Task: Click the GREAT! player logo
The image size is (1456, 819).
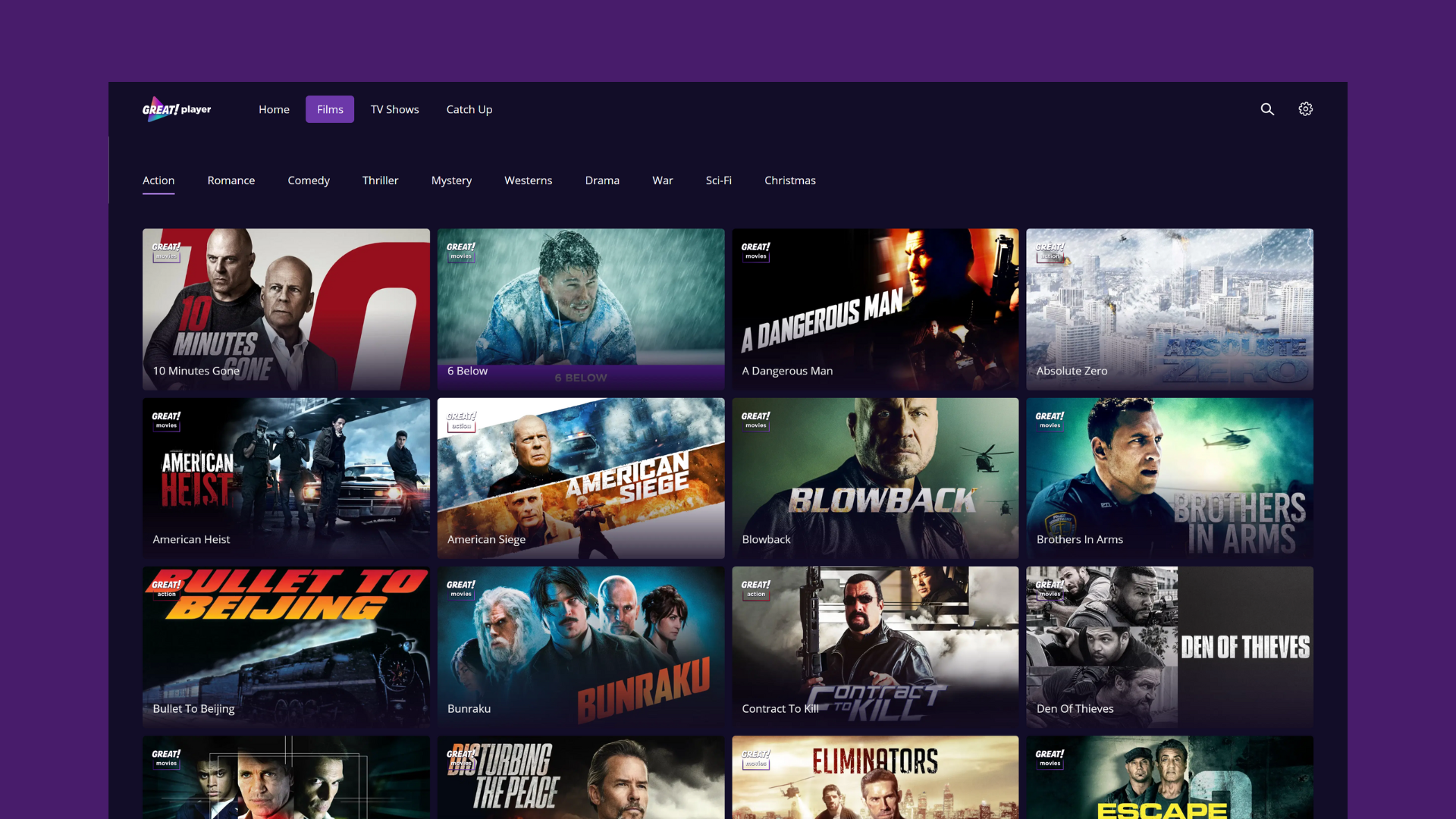Action: [177, 109]
